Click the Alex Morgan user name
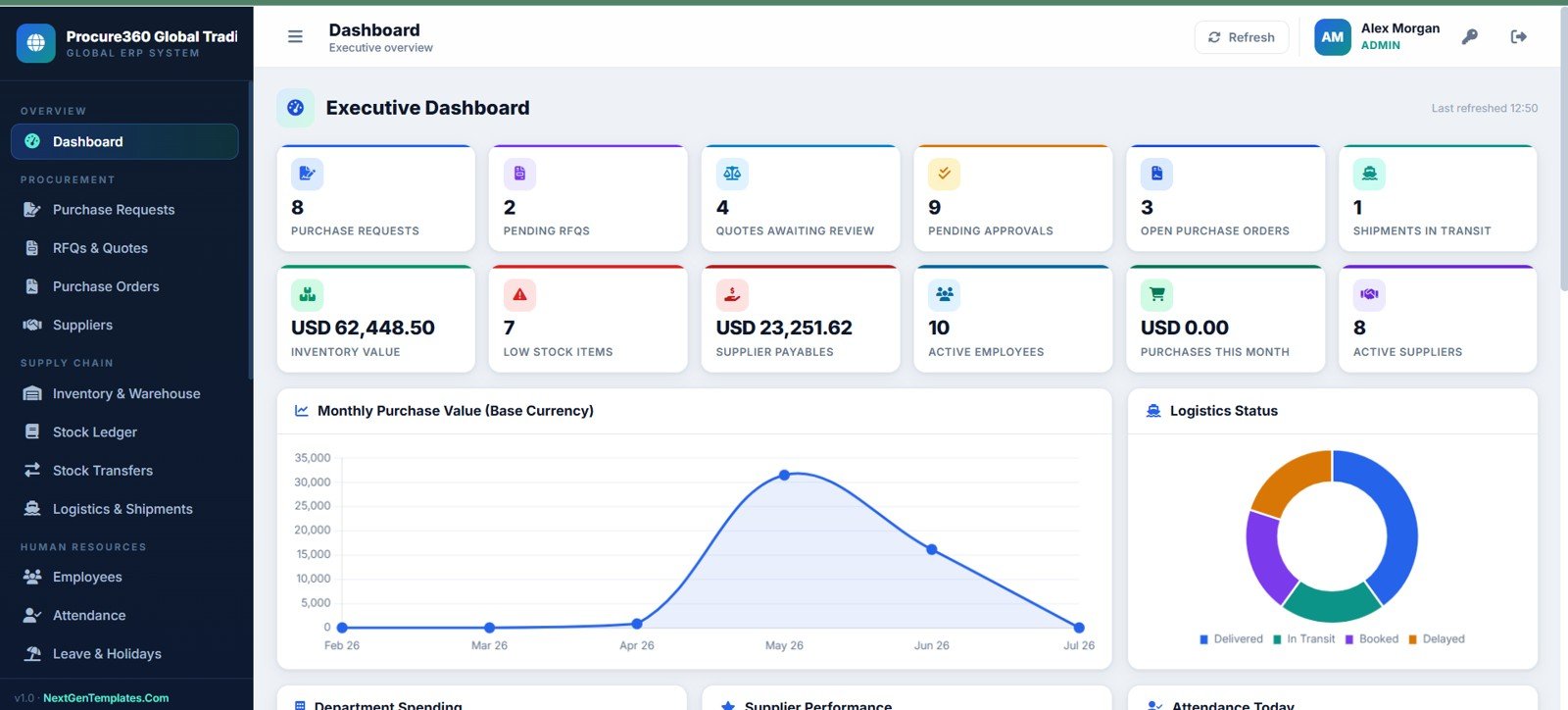The image size is (1568, 710). click(x=1400, y=28)
